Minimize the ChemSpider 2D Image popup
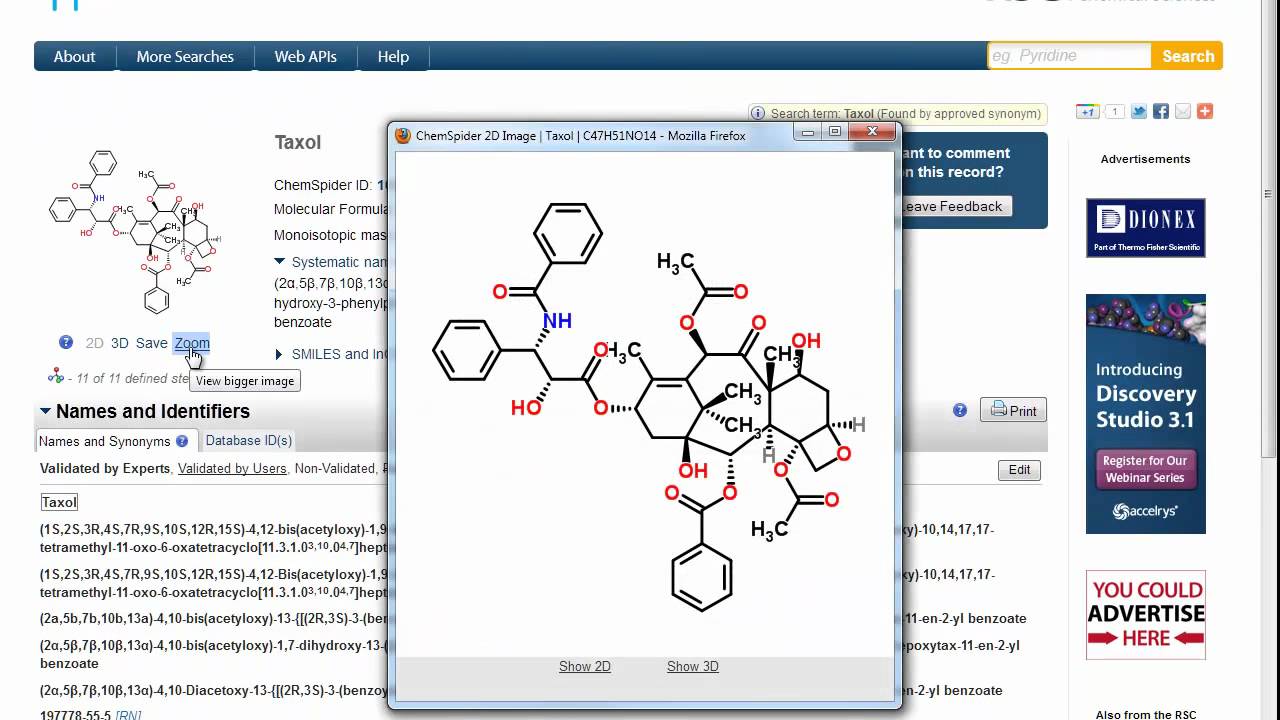Screen dimensions: 1280x720 pyautogui.click(x=809, y=131)
